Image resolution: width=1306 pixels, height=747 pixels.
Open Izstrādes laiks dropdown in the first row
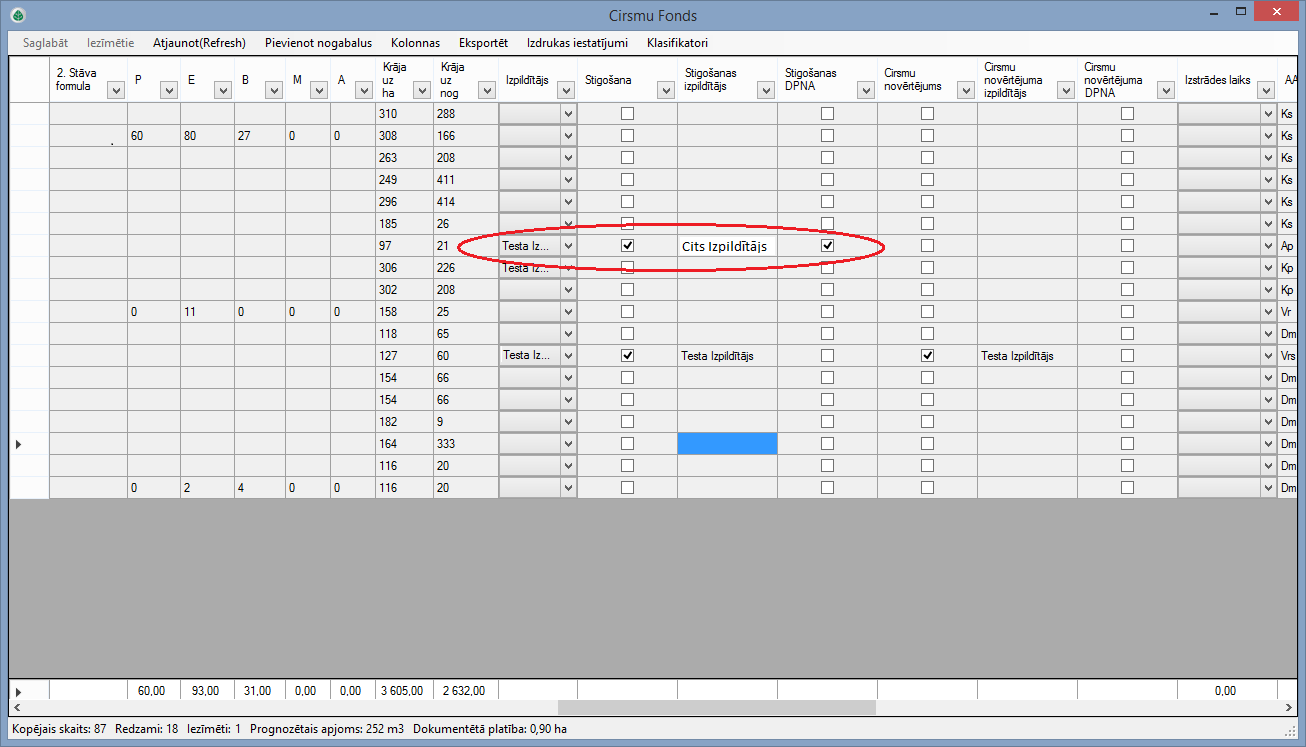click(x=1267, y=114)
